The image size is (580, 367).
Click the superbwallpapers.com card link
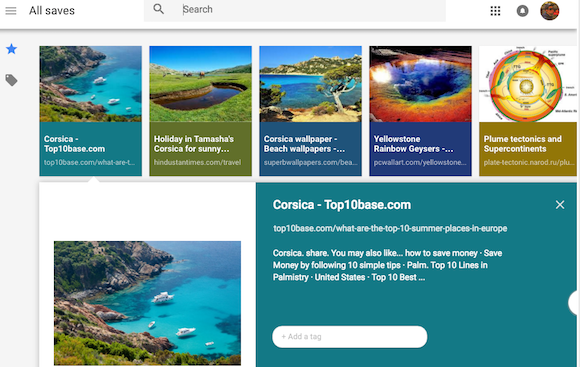coord(310,162)
